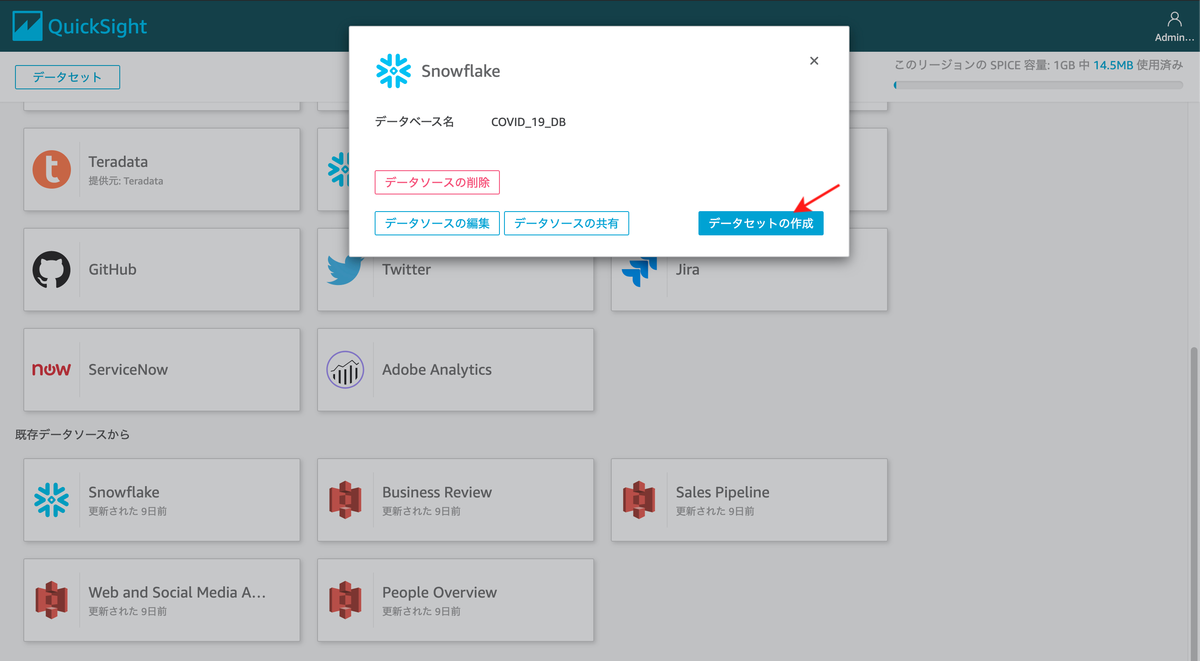Image resolution: width=1200 pixels, height=661 pixels.
Task: Select the GitHub data source text
Action: [x=112, y=269]
